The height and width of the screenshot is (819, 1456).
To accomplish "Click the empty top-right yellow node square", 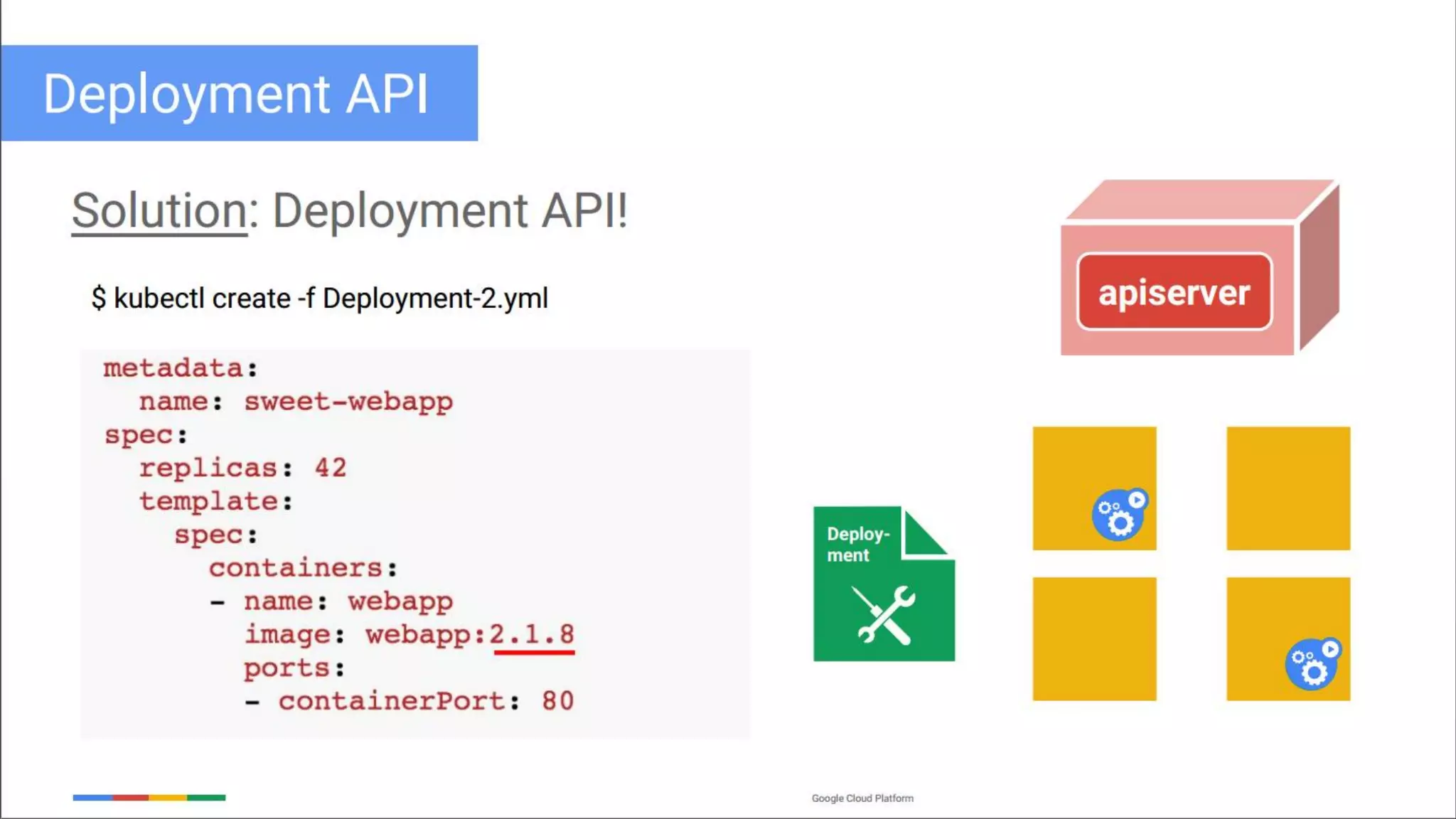I will tap(1288, 488).
